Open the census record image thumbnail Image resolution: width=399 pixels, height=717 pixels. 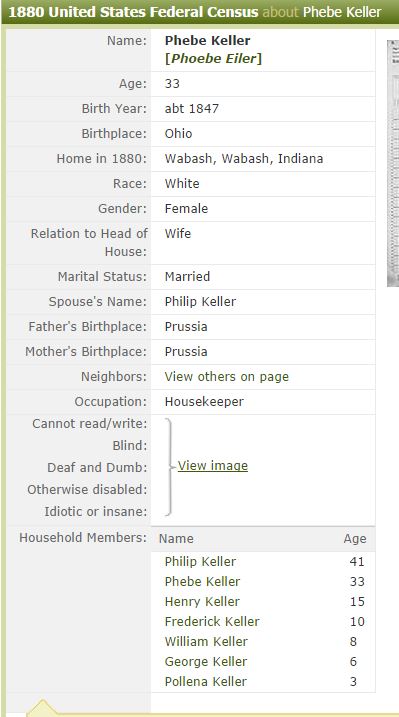click(393, 163)
